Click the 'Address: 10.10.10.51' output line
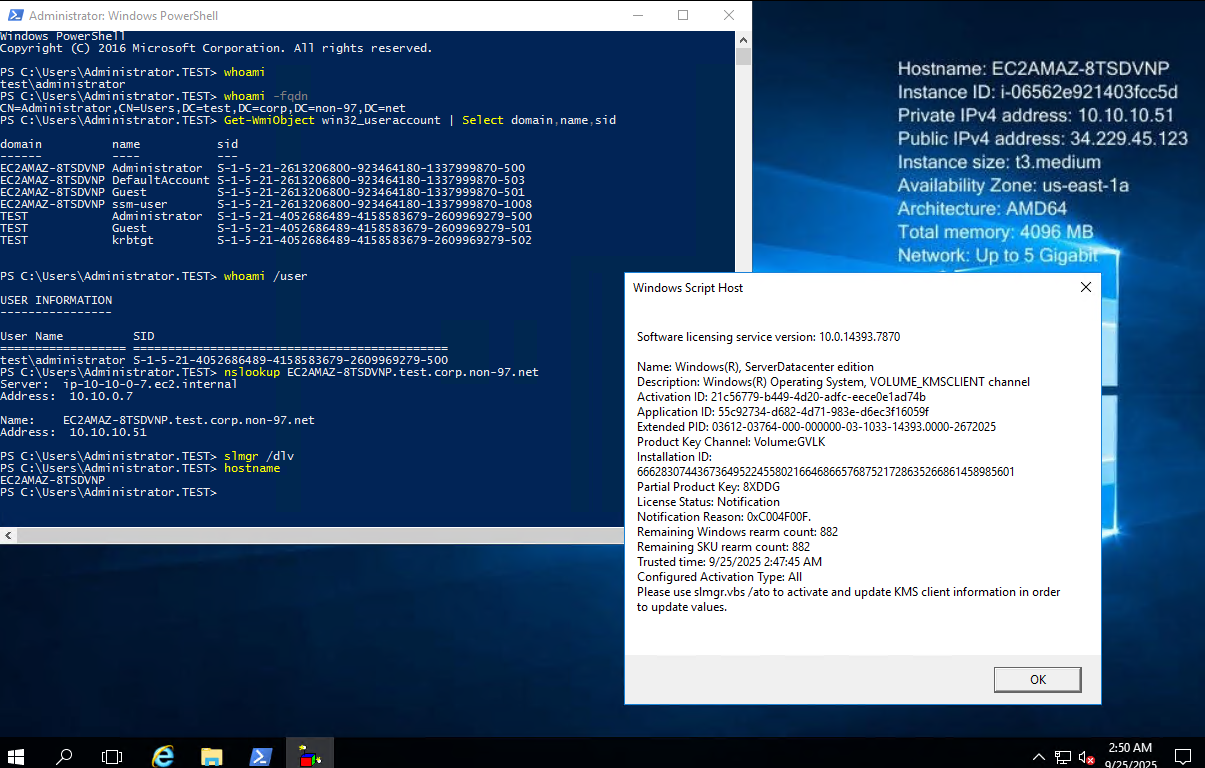The height and width of the screenshot is (768, 1205). pyautogui.click(x=73, y=432)
